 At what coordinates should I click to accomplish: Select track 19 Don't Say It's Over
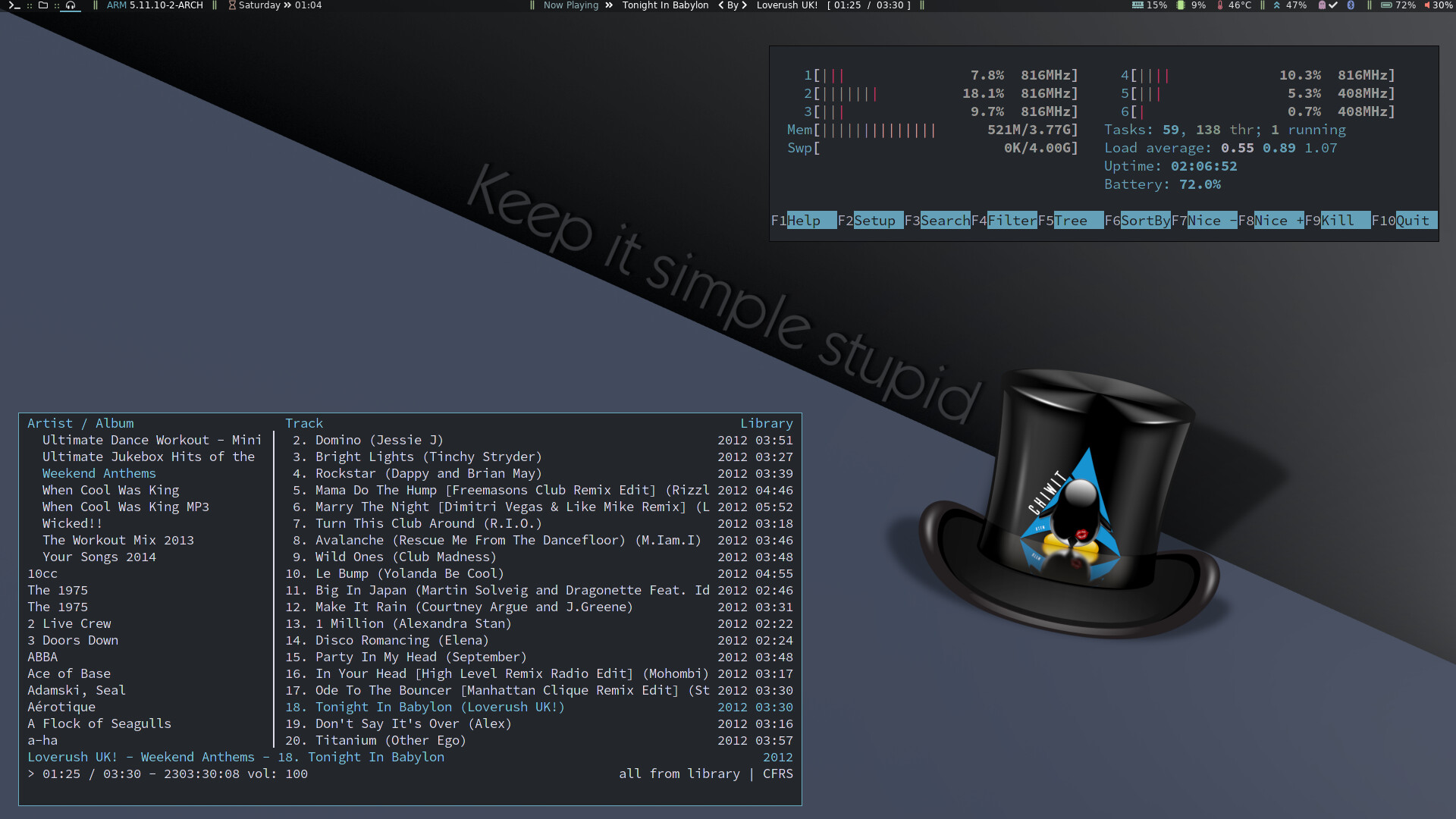413,724
